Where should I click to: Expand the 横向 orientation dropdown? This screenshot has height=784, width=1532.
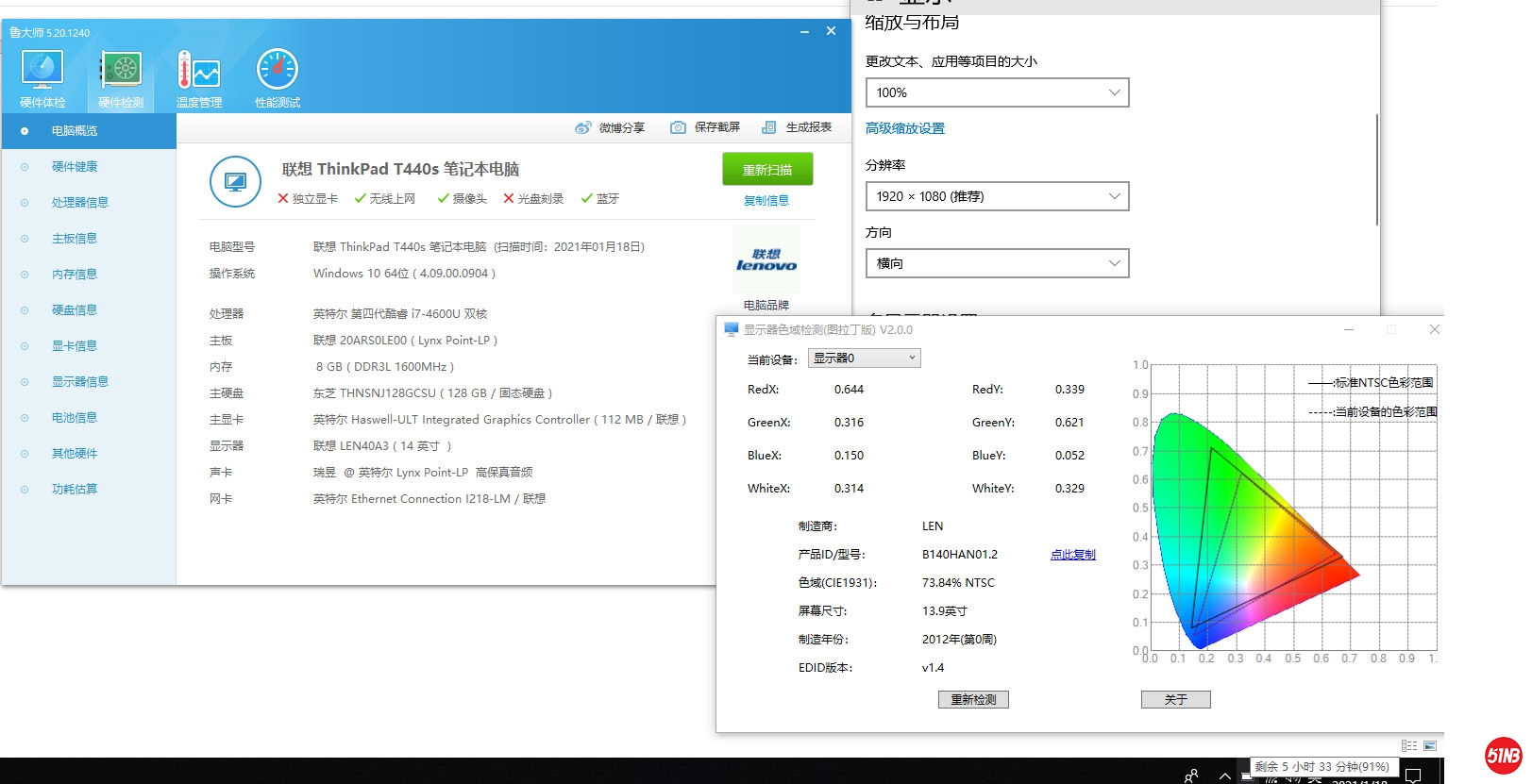[x=997, y=263]
